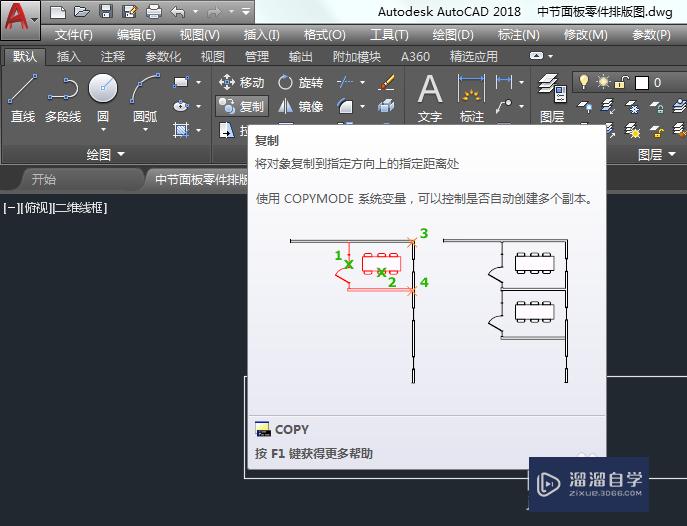
Task: Expand the 圆 circle options dropdown
Action: [103, 130]
